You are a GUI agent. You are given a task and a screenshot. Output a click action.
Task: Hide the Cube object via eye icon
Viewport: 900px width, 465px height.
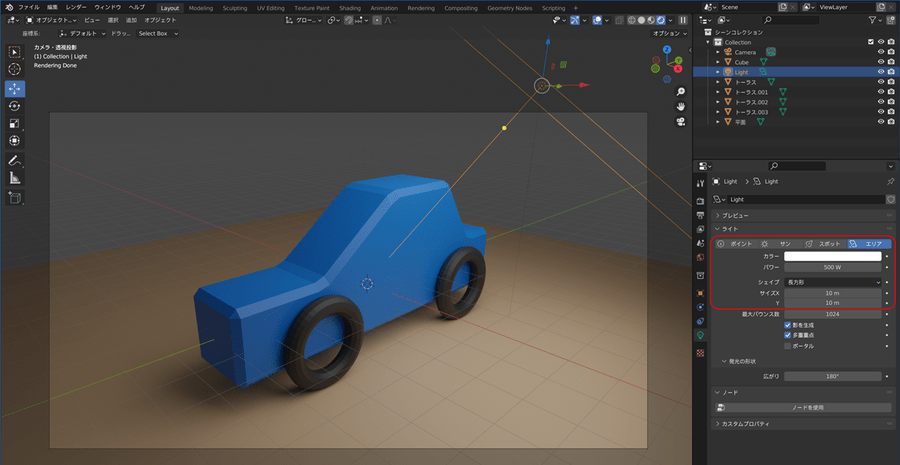tap(880, 62)
